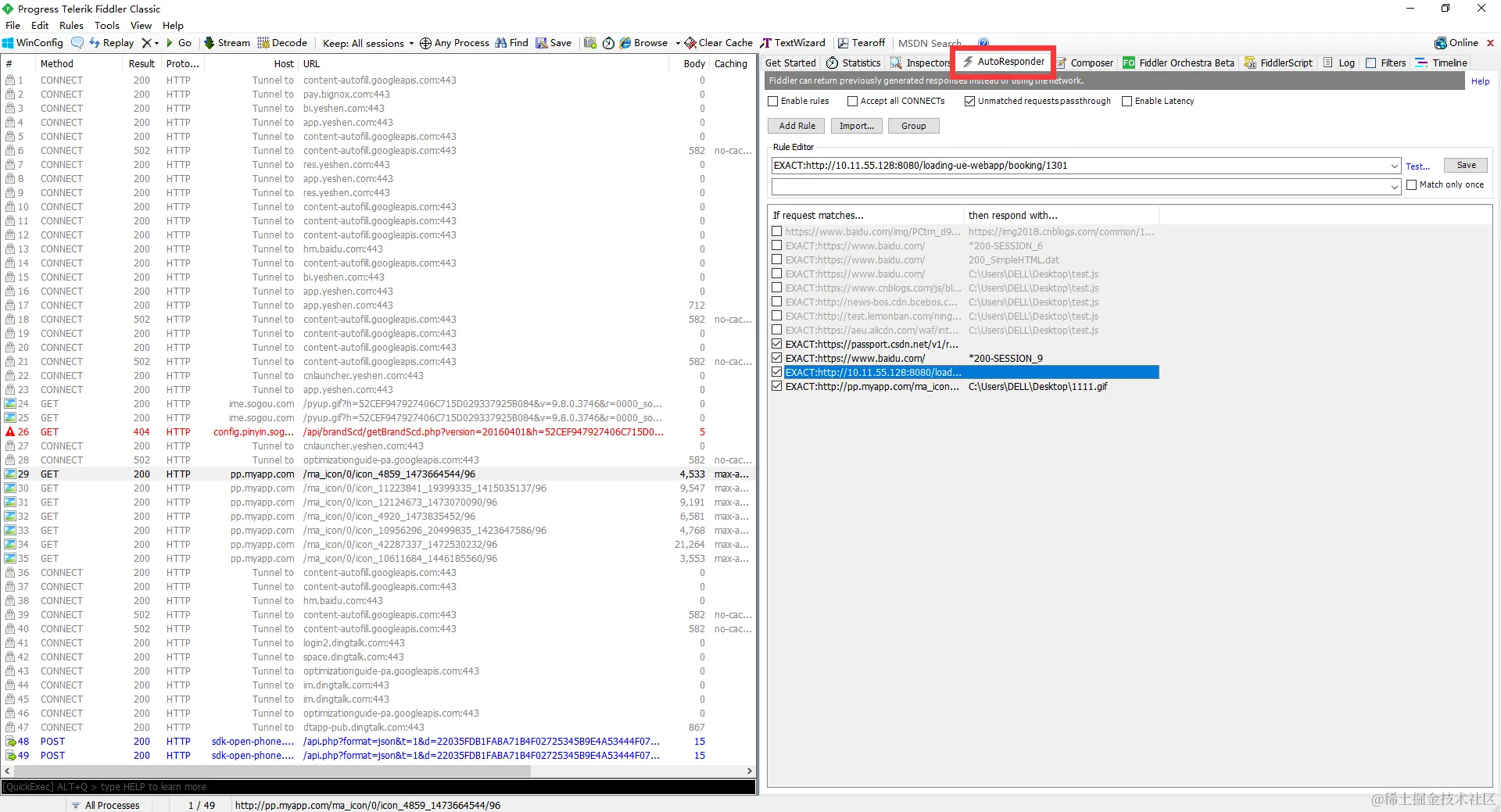Select session 31 icon_12124673 GET request
This screenshot has width=1501, height=812.
pyautogui.click(x=378, y=503)
